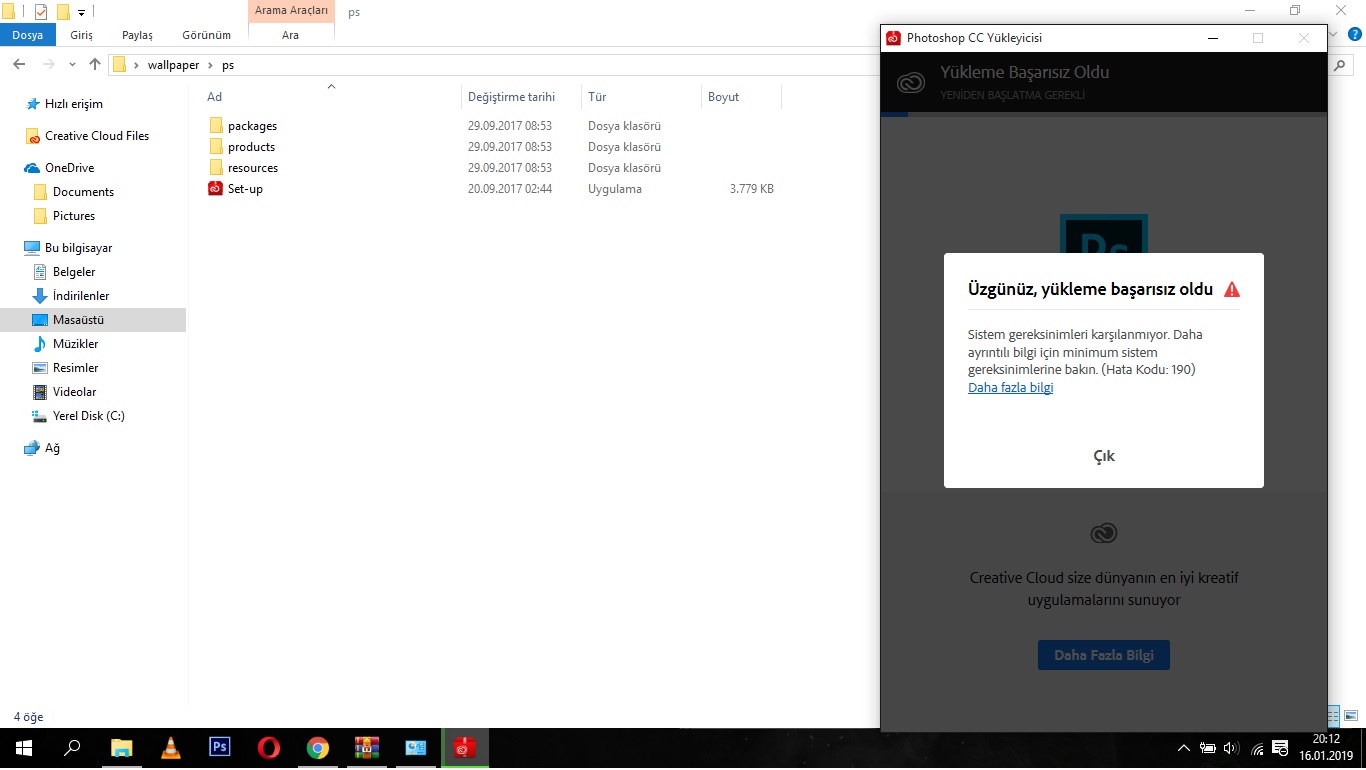1366x770 pixels.
Task: Expand the wallpaper breadcrumb chevron
Action: coord(211,65)
